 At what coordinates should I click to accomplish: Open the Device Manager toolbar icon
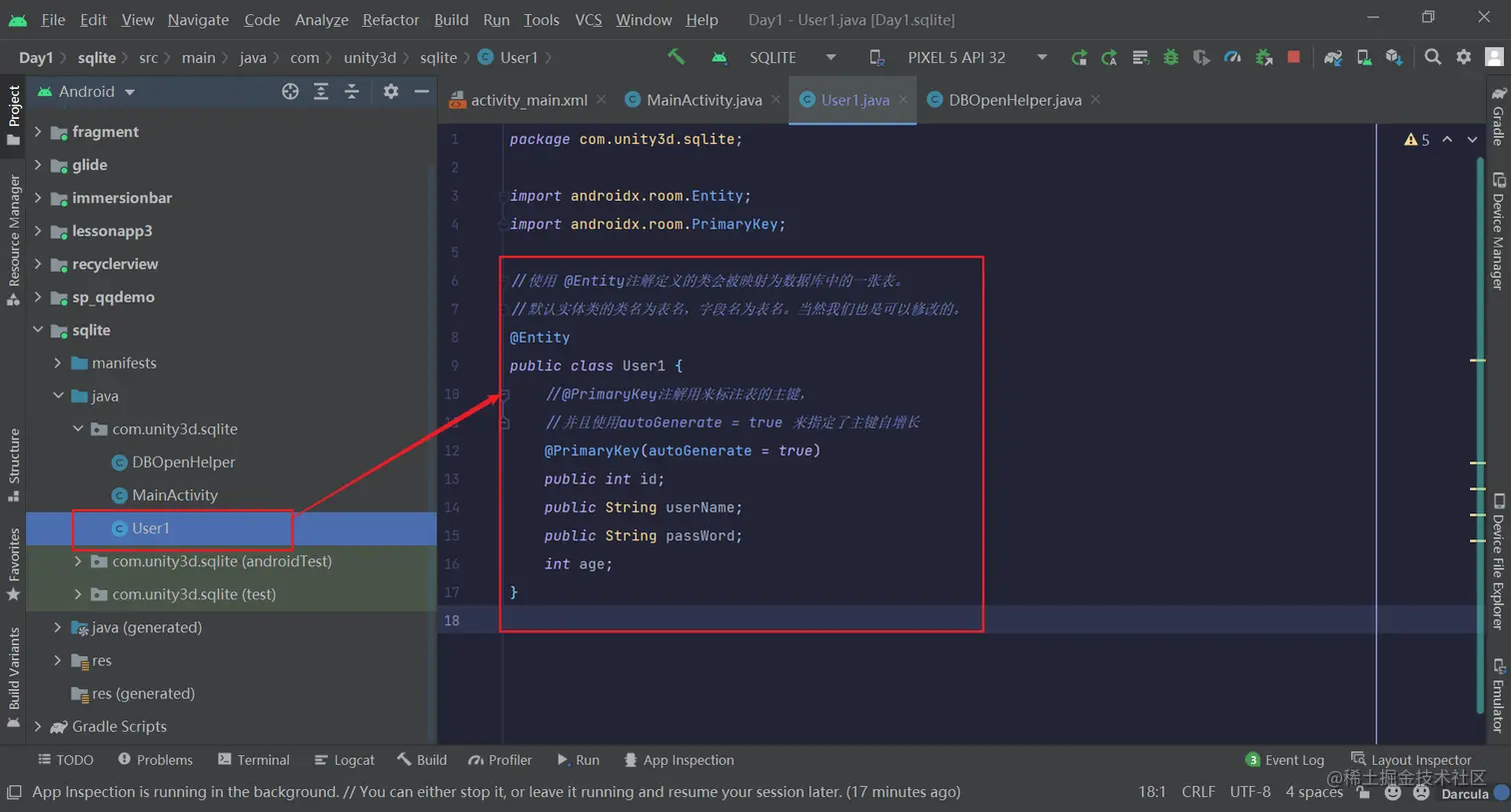(x=1363, y=58)
